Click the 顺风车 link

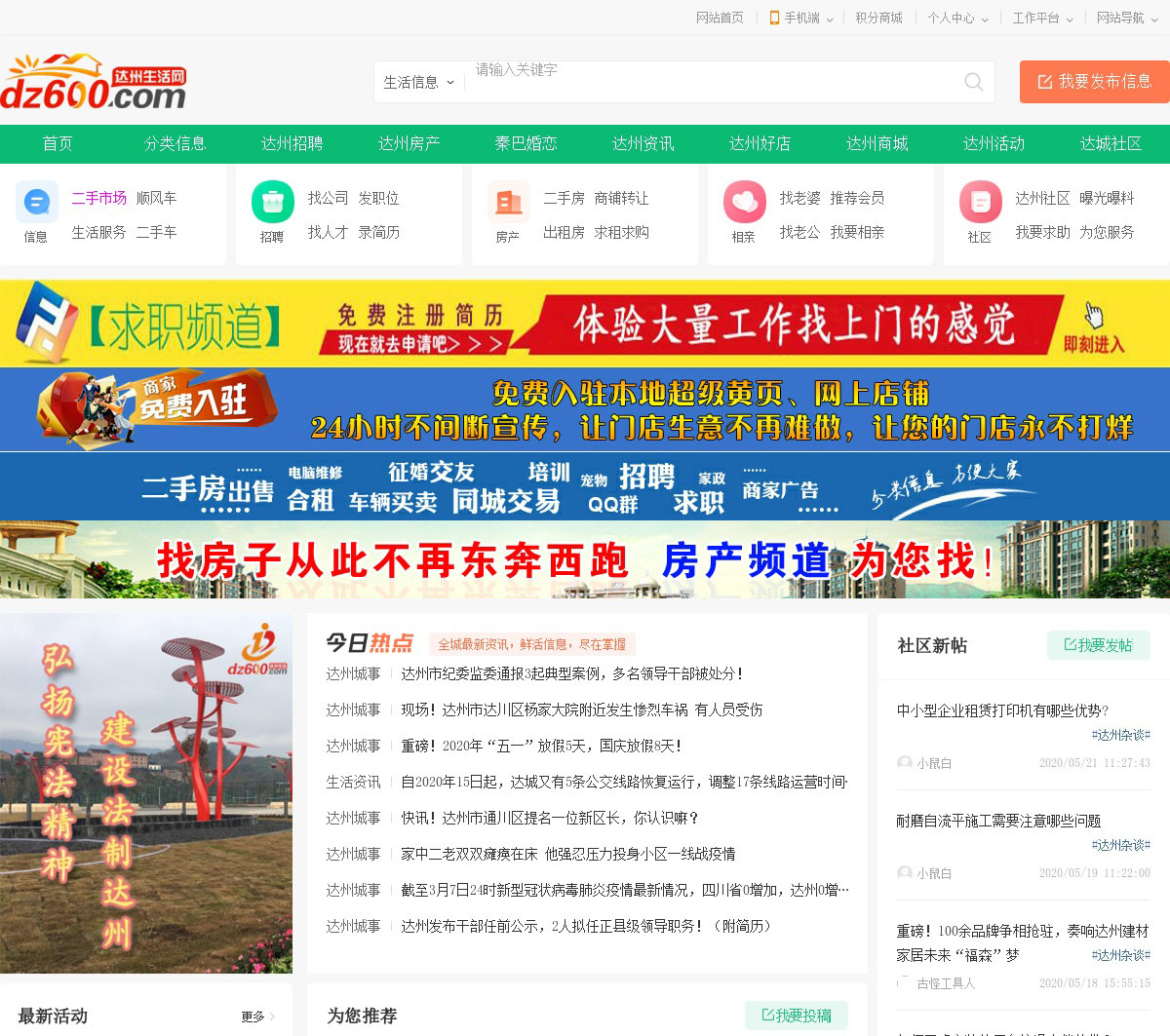click(156, 198)
